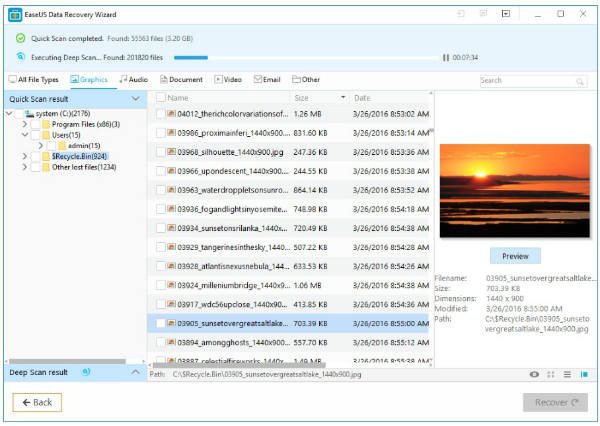Image resolution: width=600 pixels, height=426 pixels.
Task: Check the Other lost files checkbox
Action: [x=35, y=167]
